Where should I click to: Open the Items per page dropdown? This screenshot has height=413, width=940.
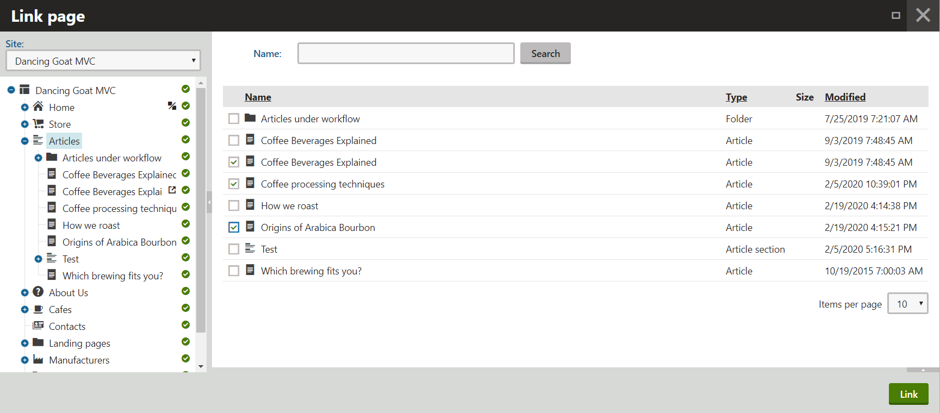[x=908, y=304]
